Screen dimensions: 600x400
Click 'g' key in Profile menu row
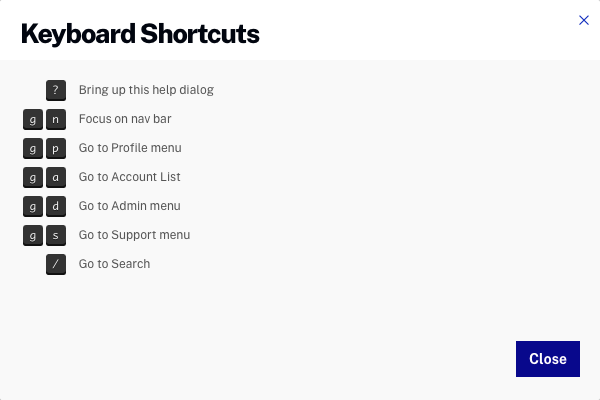coord(33,148)
